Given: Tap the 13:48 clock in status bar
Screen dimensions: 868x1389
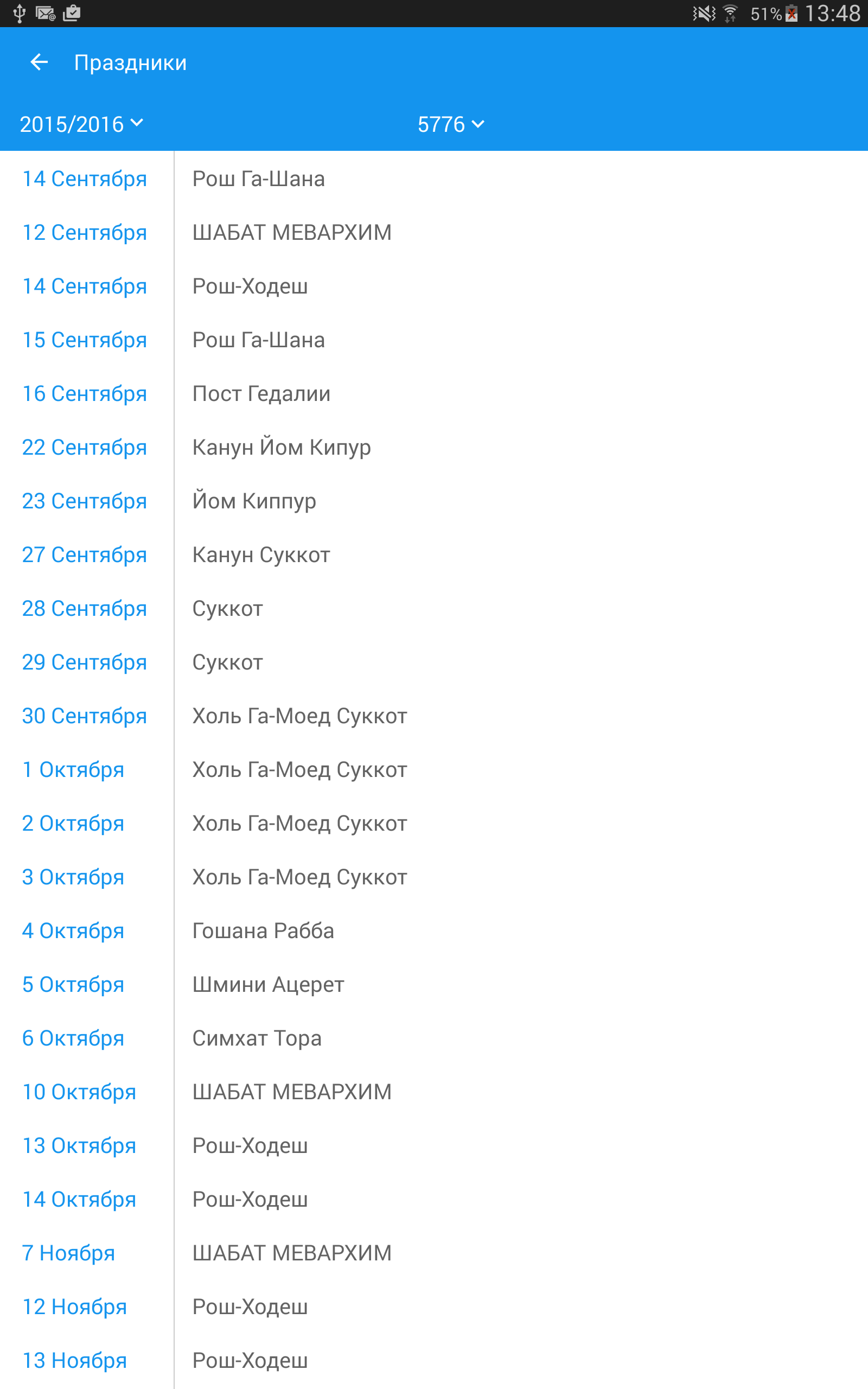Looking at the screenshot, I should [x=832, y=13].
